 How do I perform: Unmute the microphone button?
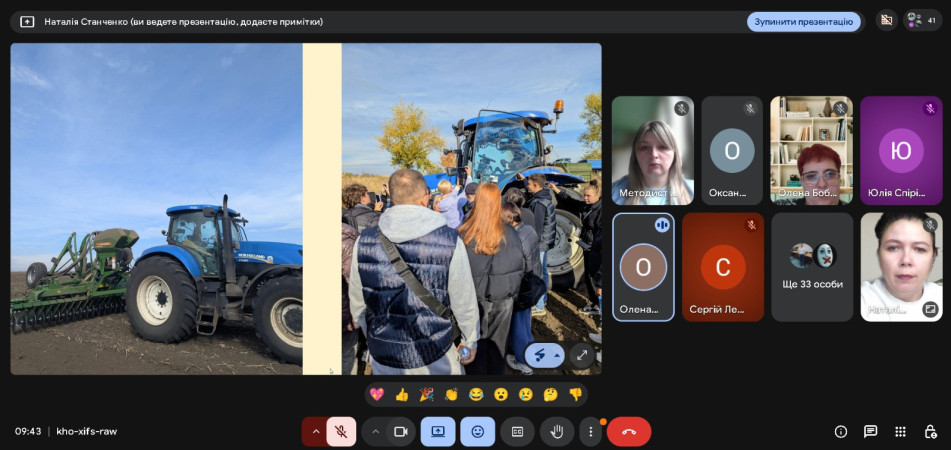[341, 432]
